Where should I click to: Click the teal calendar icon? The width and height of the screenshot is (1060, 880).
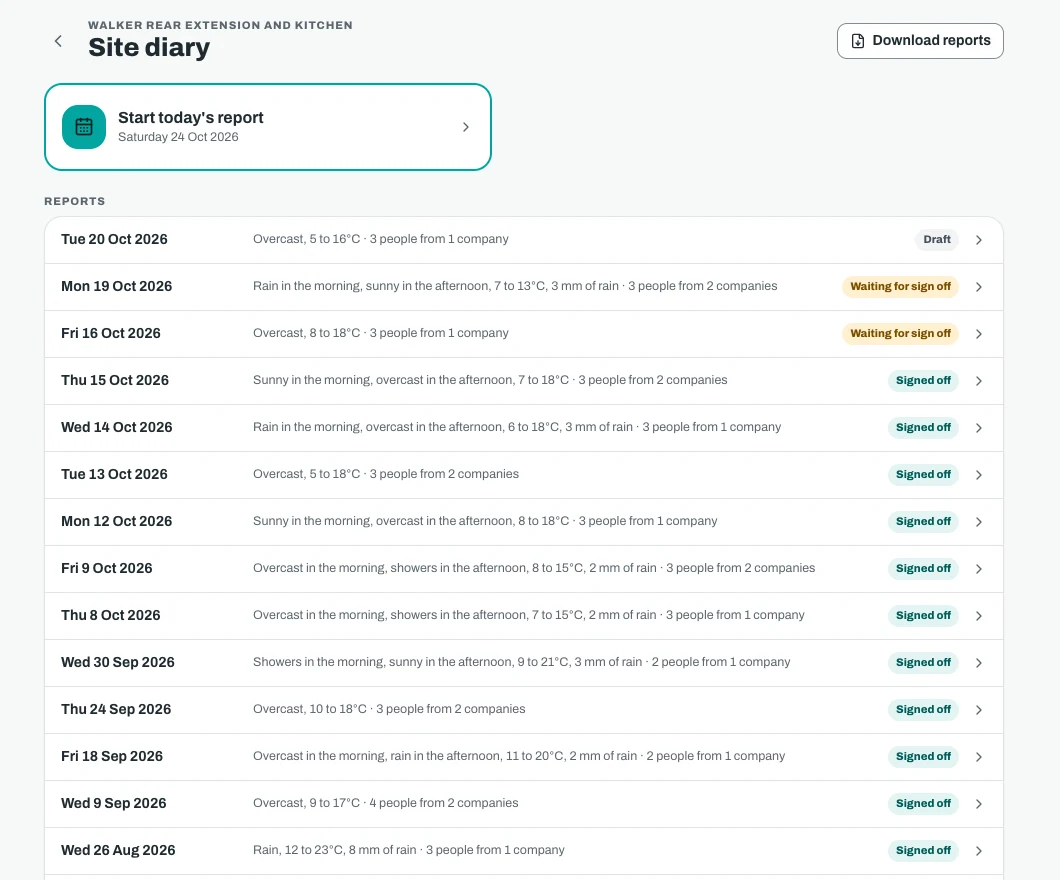tap(84, 127)
